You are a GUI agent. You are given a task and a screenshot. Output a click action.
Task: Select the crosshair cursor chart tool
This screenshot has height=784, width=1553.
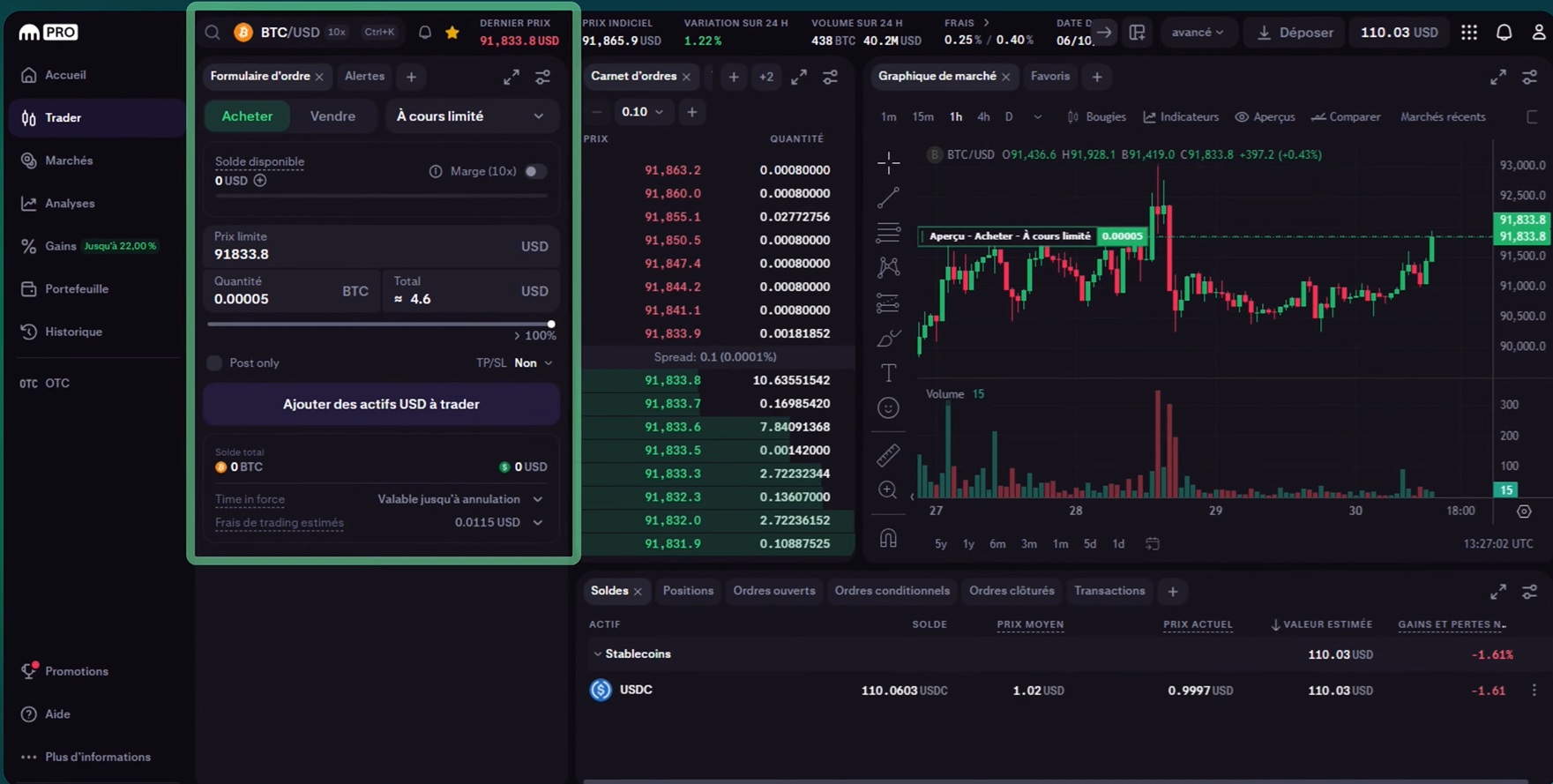(888, 162)
